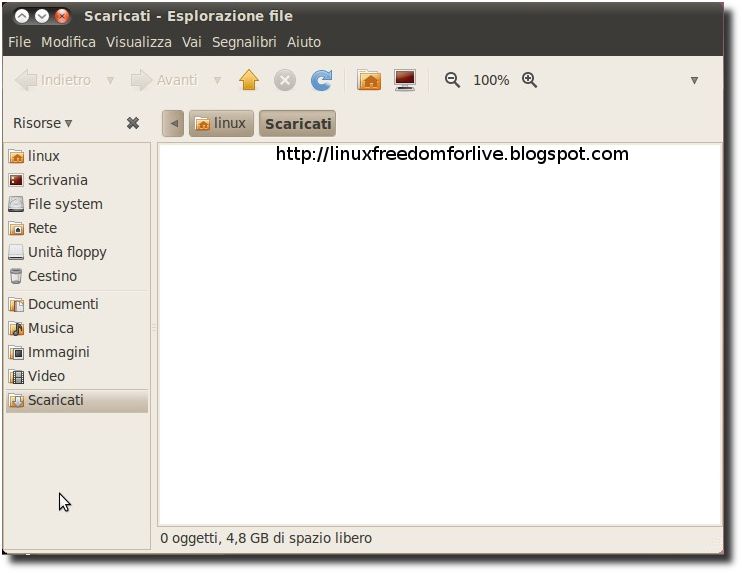Click the Indietro back button
Image resolution: width=742 pixels, height=573 pixels.
(x=53, y=80)
